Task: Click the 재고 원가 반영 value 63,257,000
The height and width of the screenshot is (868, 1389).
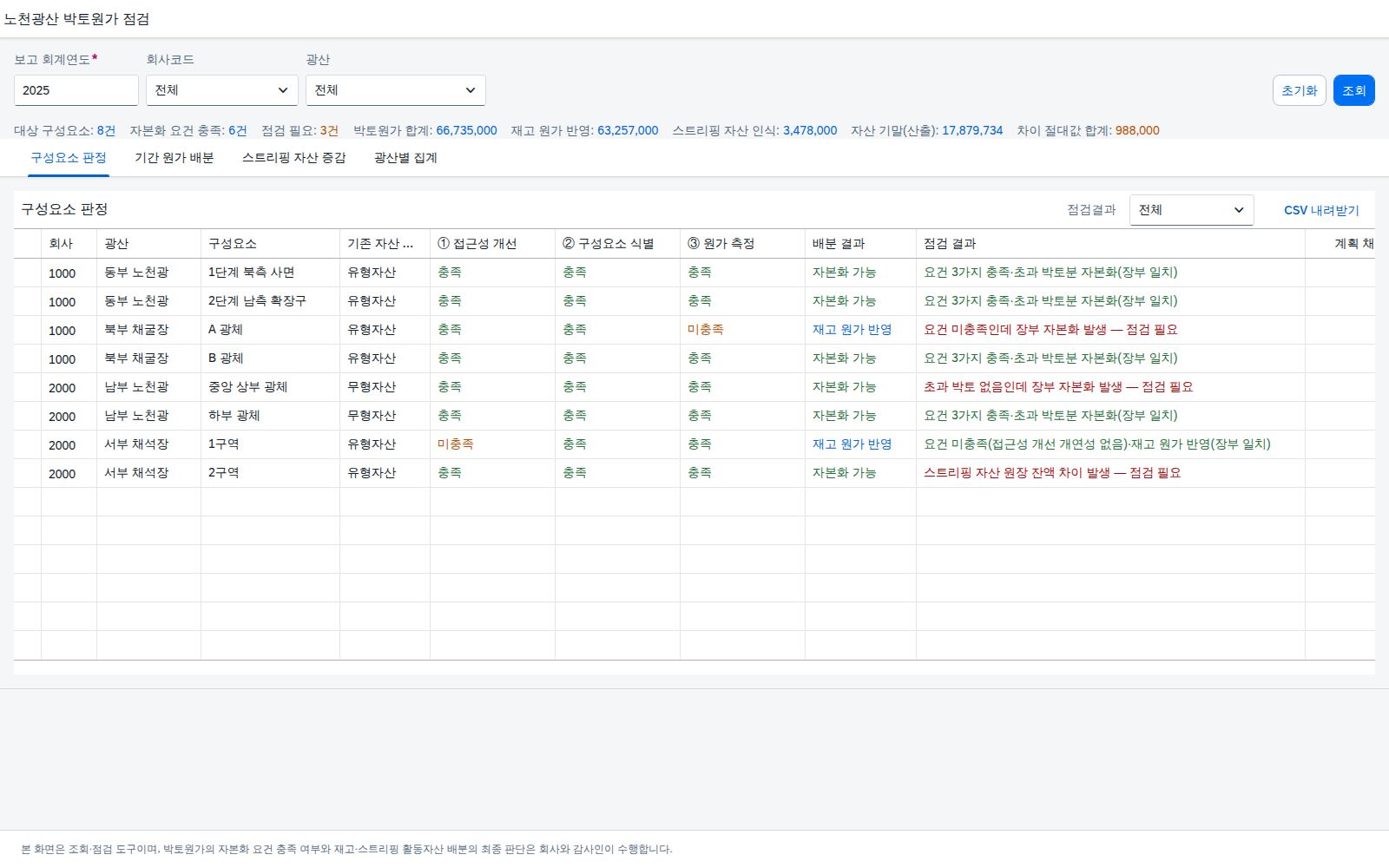Action: (x=628, y=131)
